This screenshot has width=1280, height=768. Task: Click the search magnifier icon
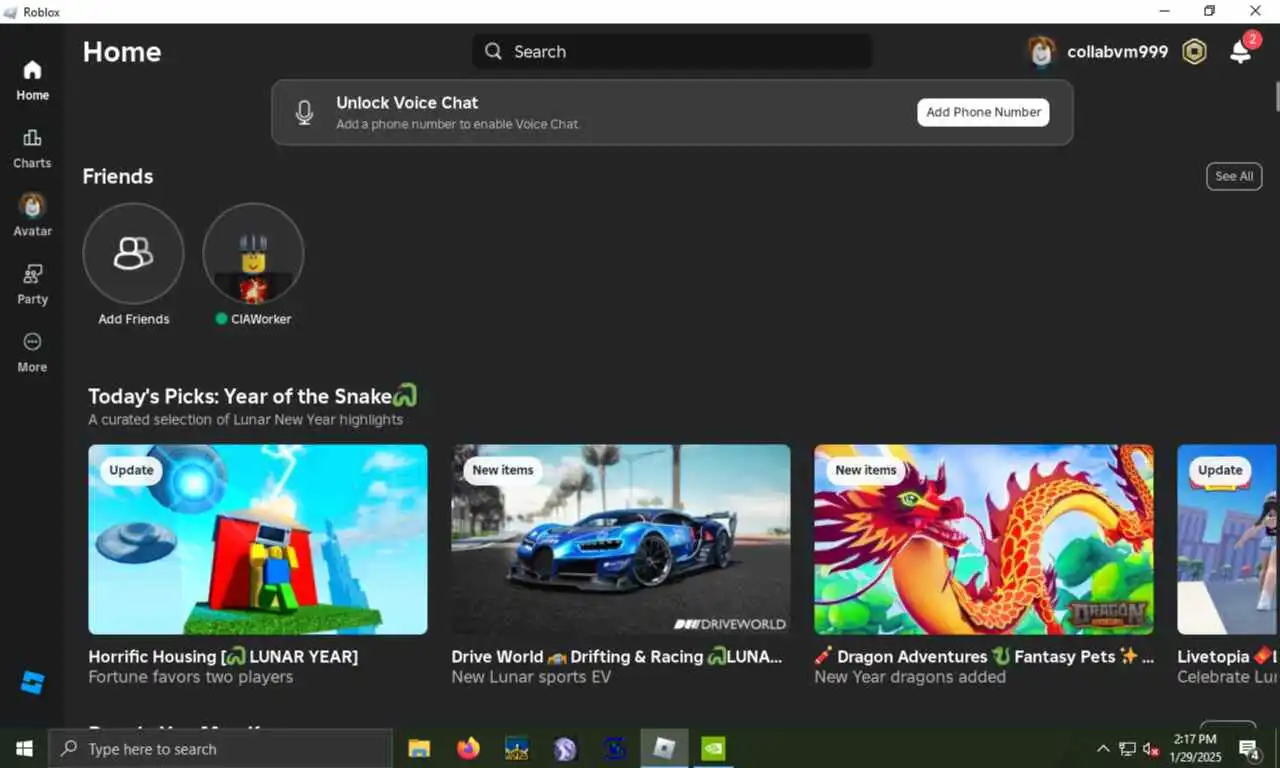(x=493, y=51)
